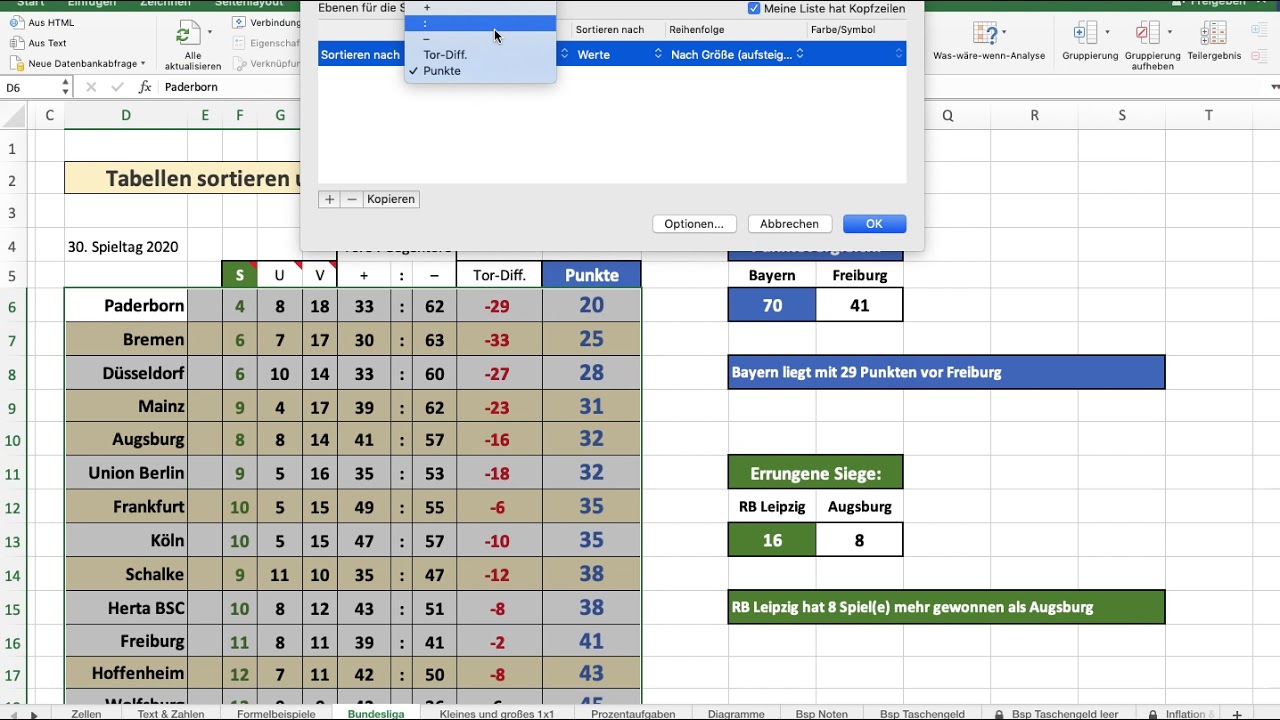The image size is (1280, 720).
Task: Click cell with 70 under Bayern
Action: [772, 305]
